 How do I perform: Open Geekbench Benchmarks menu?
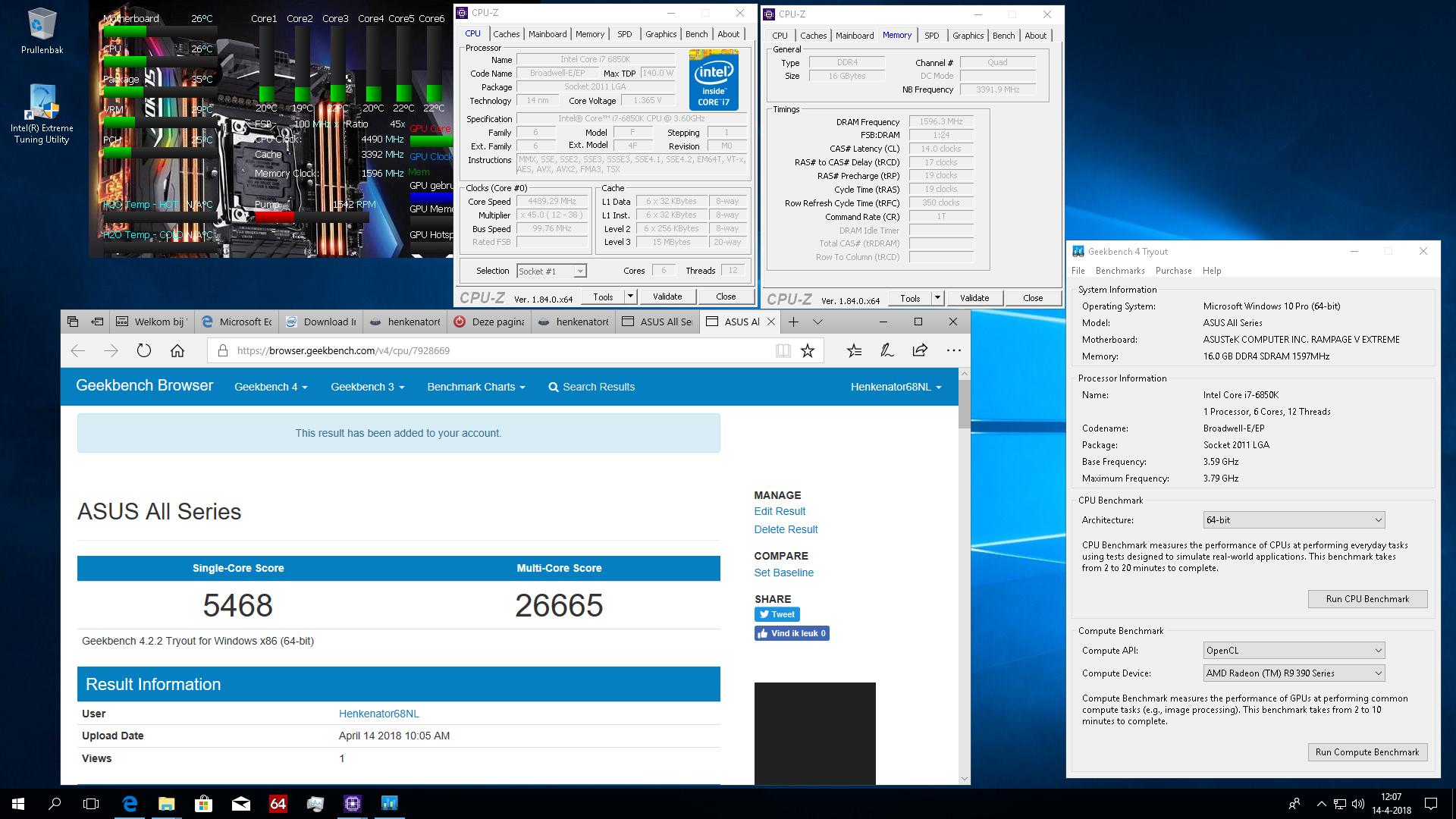[1119, 271]
